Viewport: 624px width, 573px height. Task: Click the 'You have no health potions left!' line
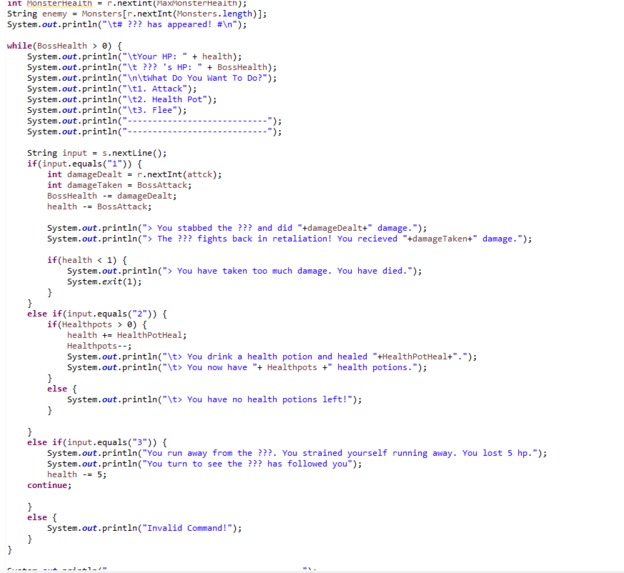coord(214,400)
